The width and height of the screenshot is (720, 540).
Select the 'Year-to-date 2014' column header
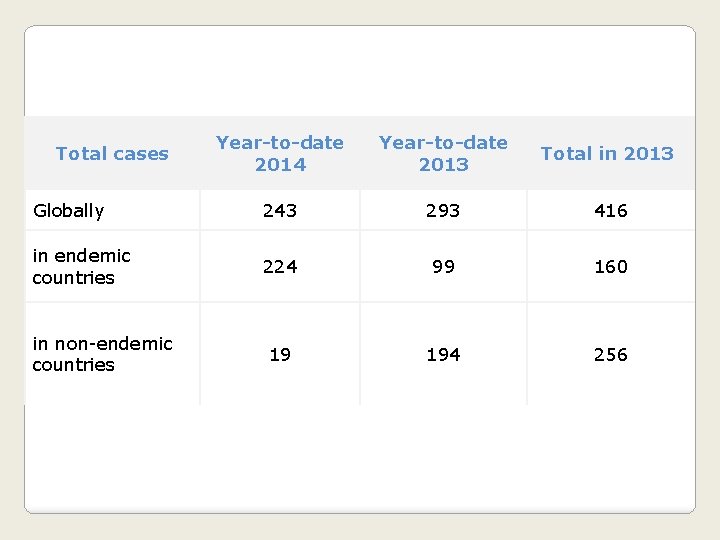pyautogui.click(x=280, y=153)
